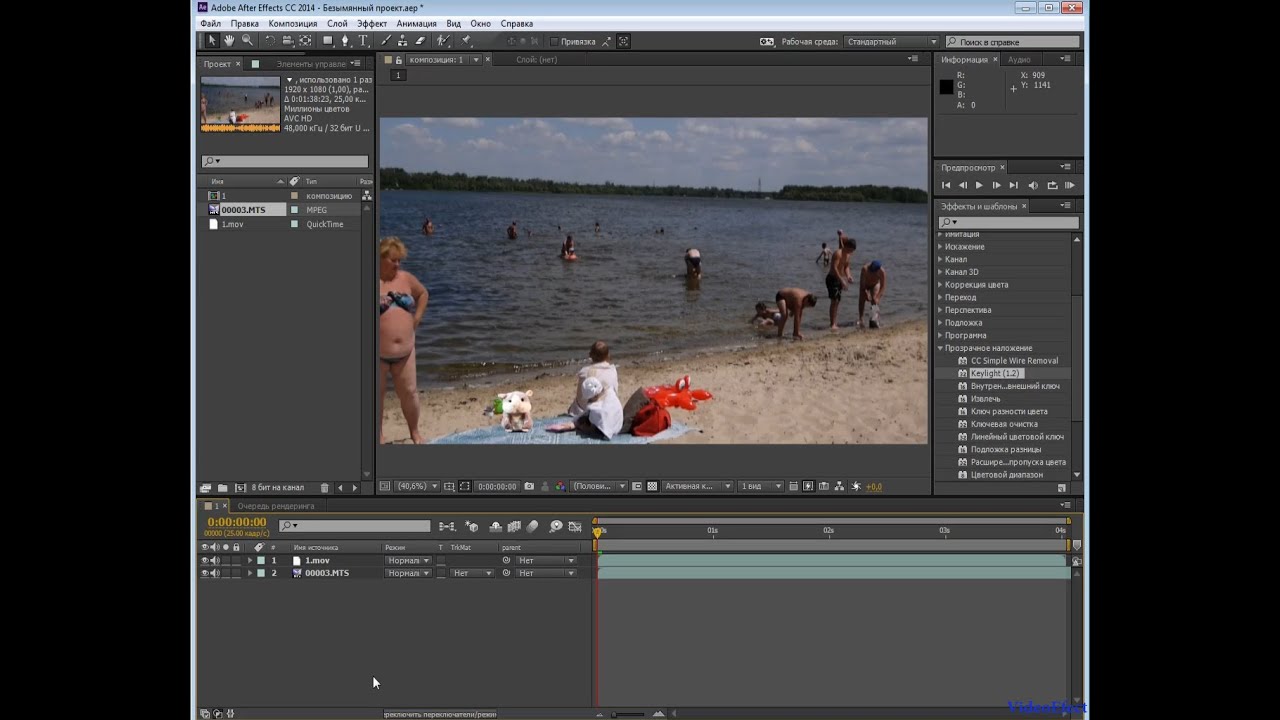Select the Pen tool
Image resolution: width=1280 pixels, height=720 pixels.
345,41
